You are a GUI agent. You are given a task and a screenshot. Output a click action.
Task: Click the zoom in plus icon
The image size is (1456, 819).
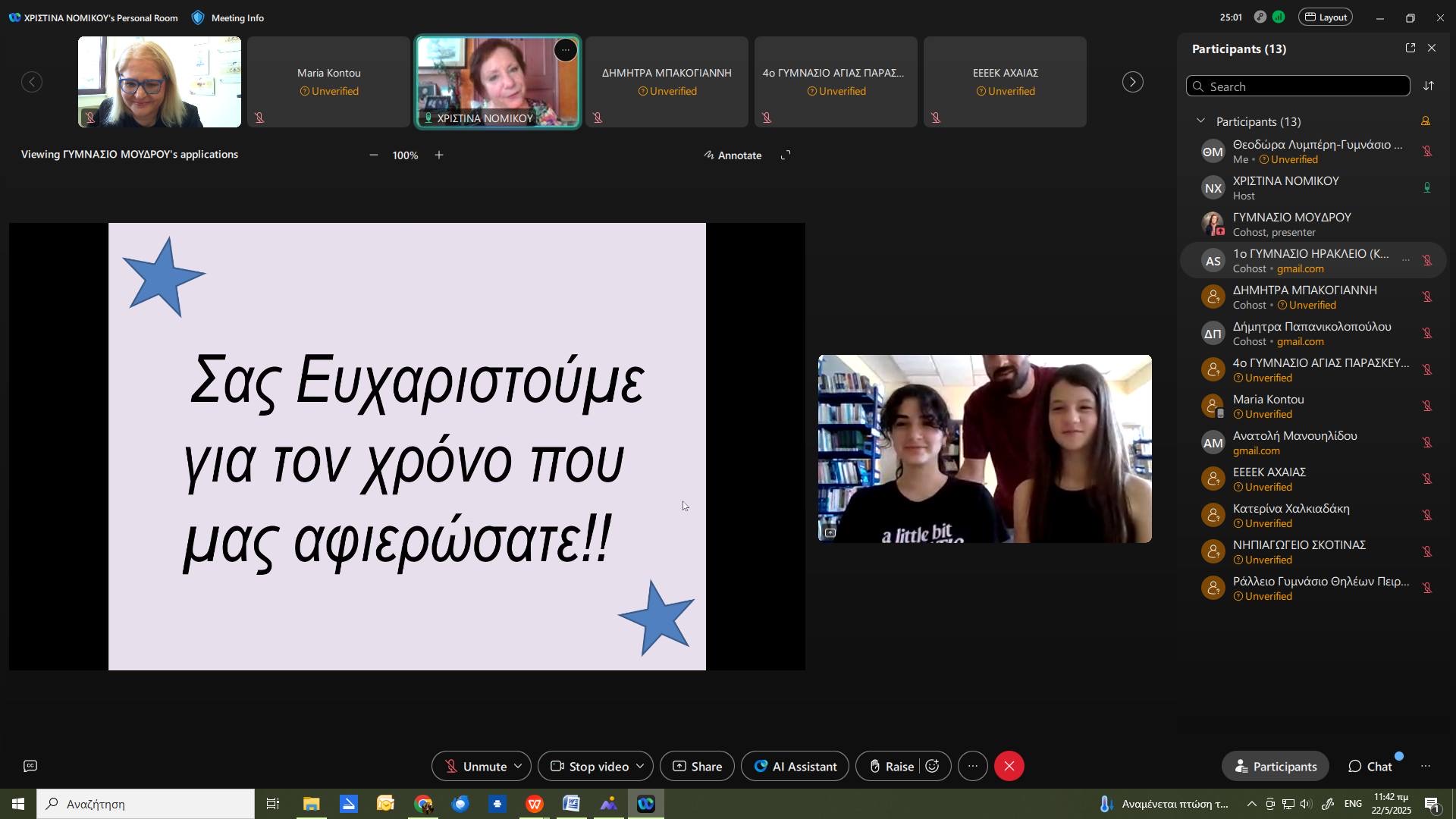[439, 155]
